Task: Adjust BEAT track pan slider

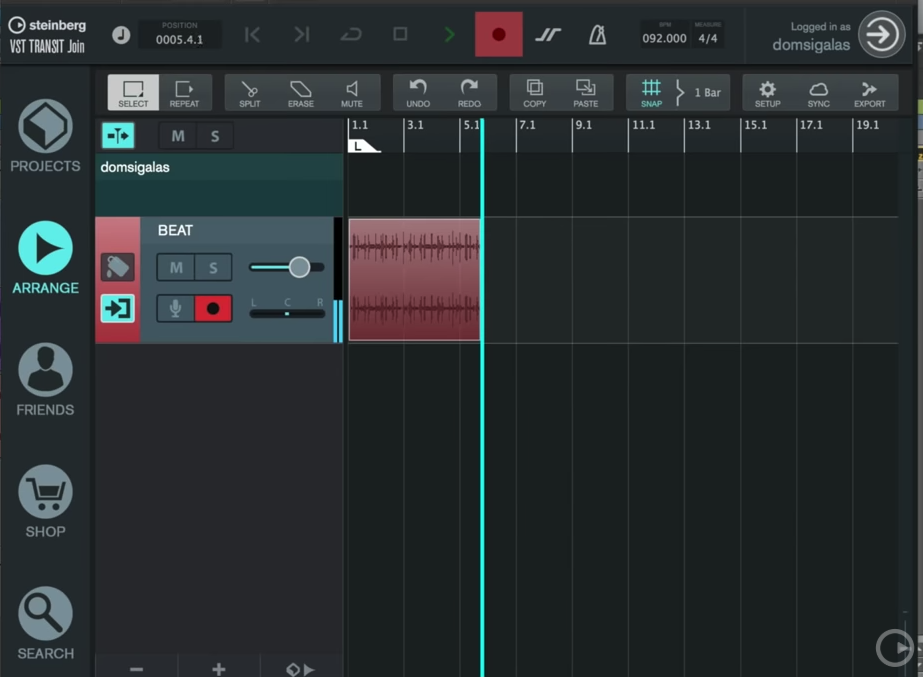Action: (287, 314)
